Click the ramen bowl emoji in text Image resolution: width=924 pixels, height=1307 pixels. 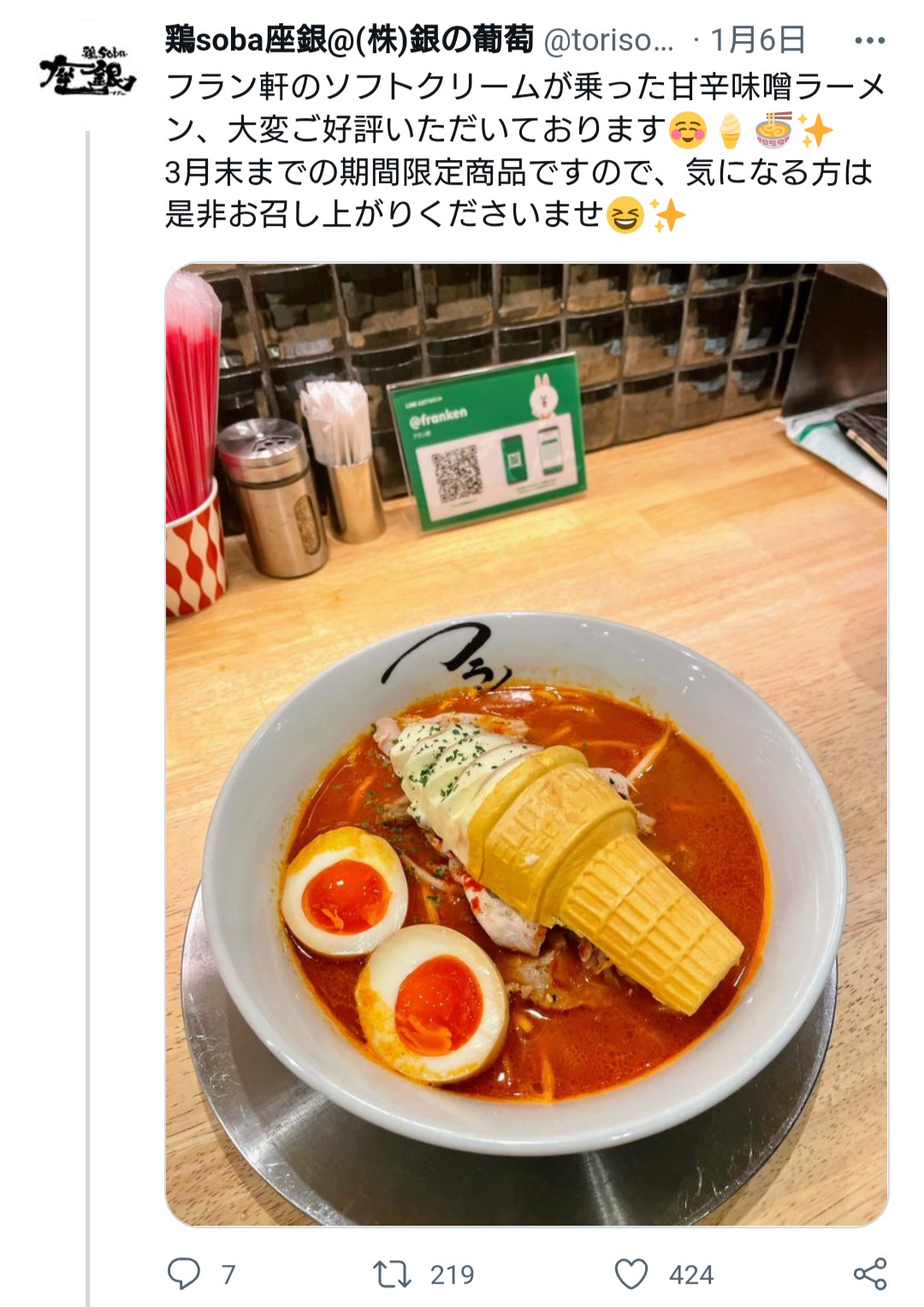click(774, 130)
